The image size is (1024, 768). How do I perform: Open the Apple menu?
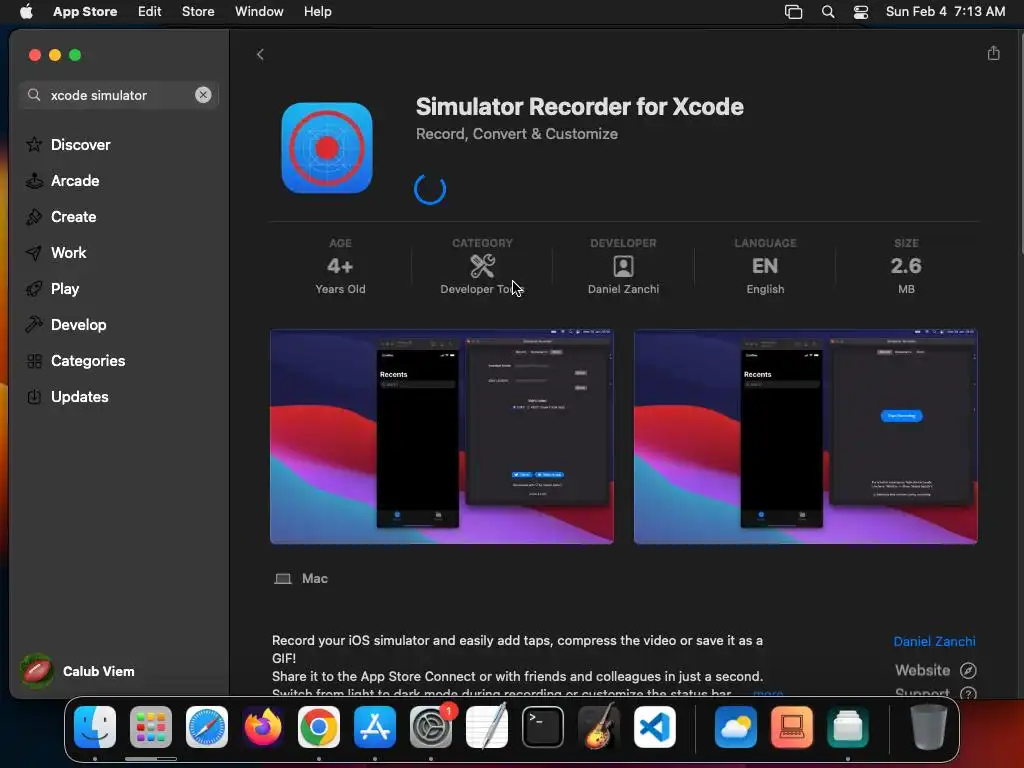click(26, 11)
